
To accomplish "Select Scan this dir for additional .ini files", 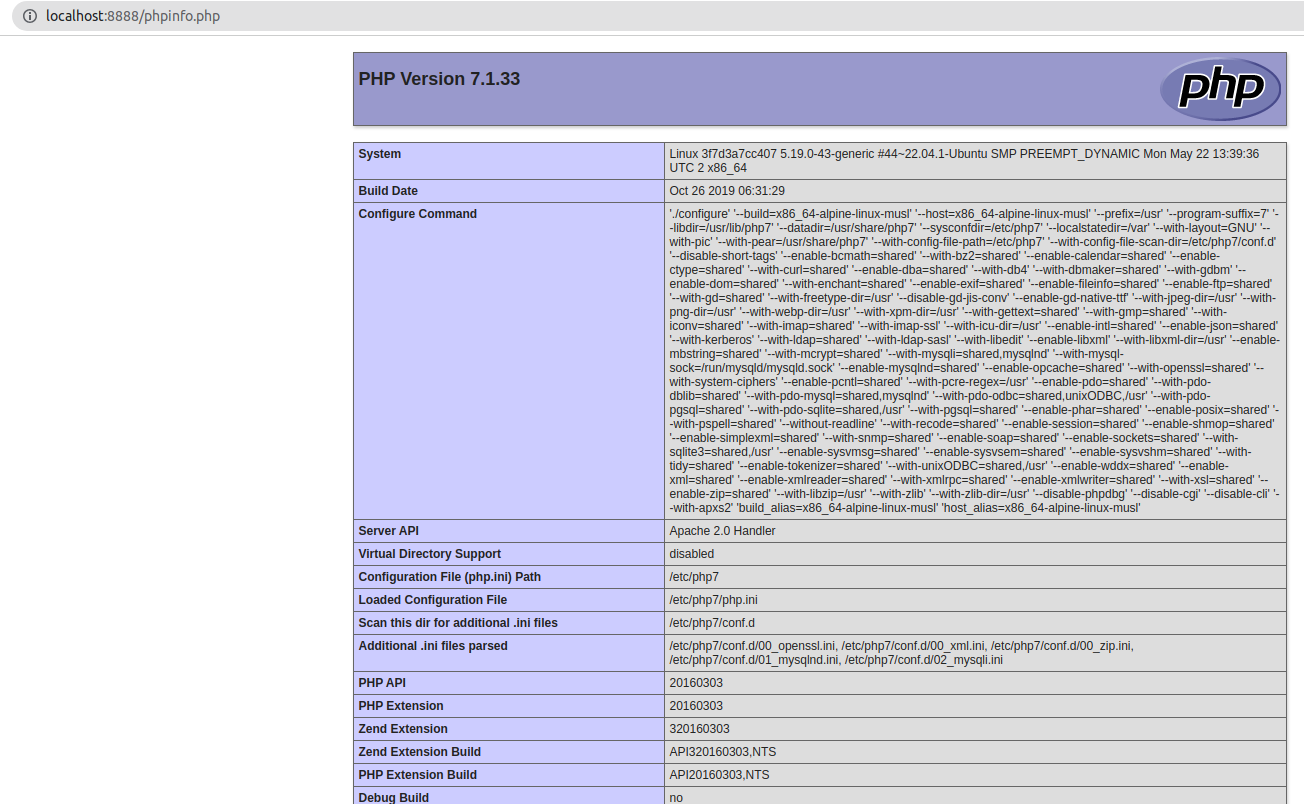I will point(458,623).
